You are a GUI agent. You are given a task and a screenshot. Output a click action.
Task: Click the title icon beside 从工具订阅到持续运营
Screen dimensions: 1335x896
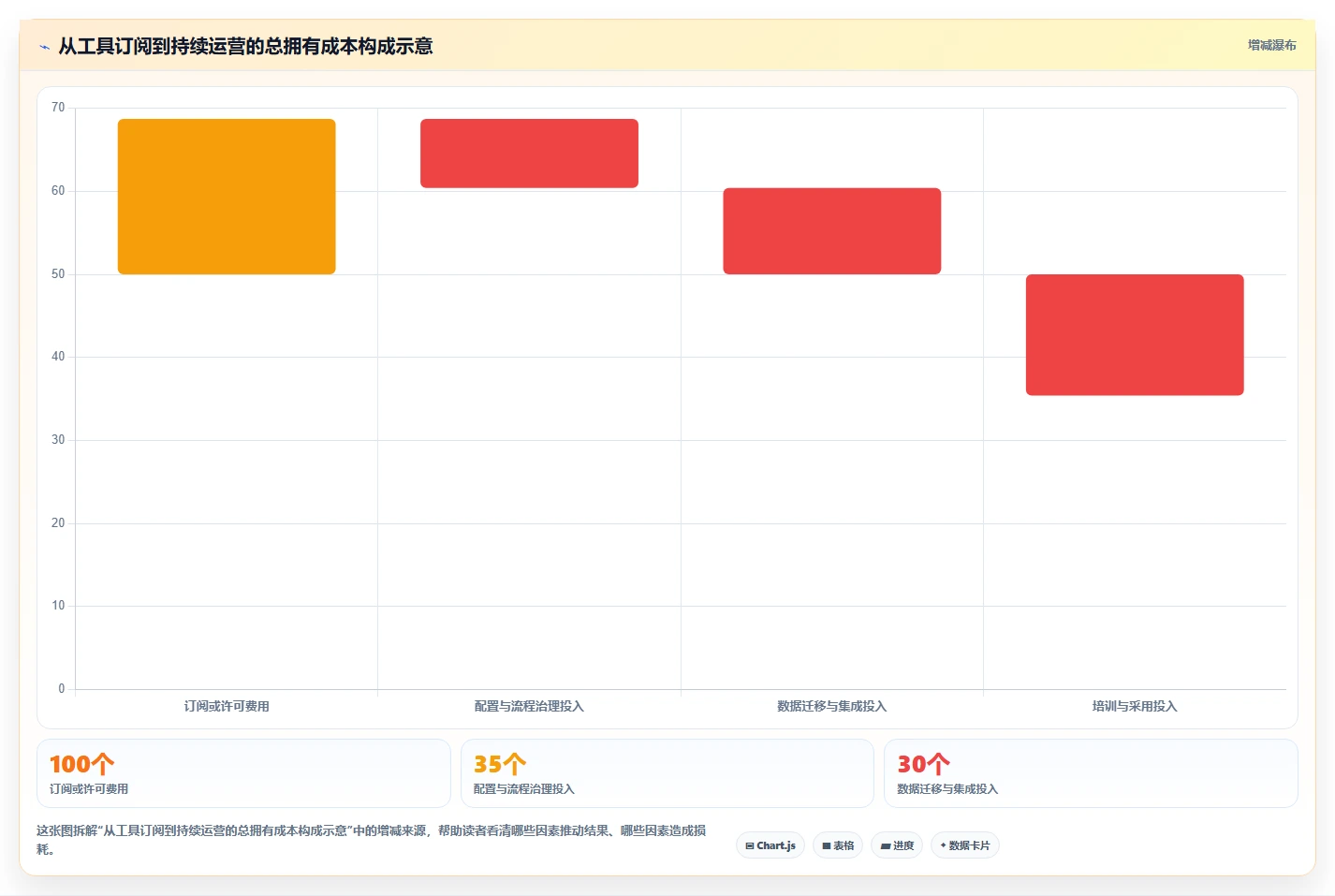[x=44, y=47]
